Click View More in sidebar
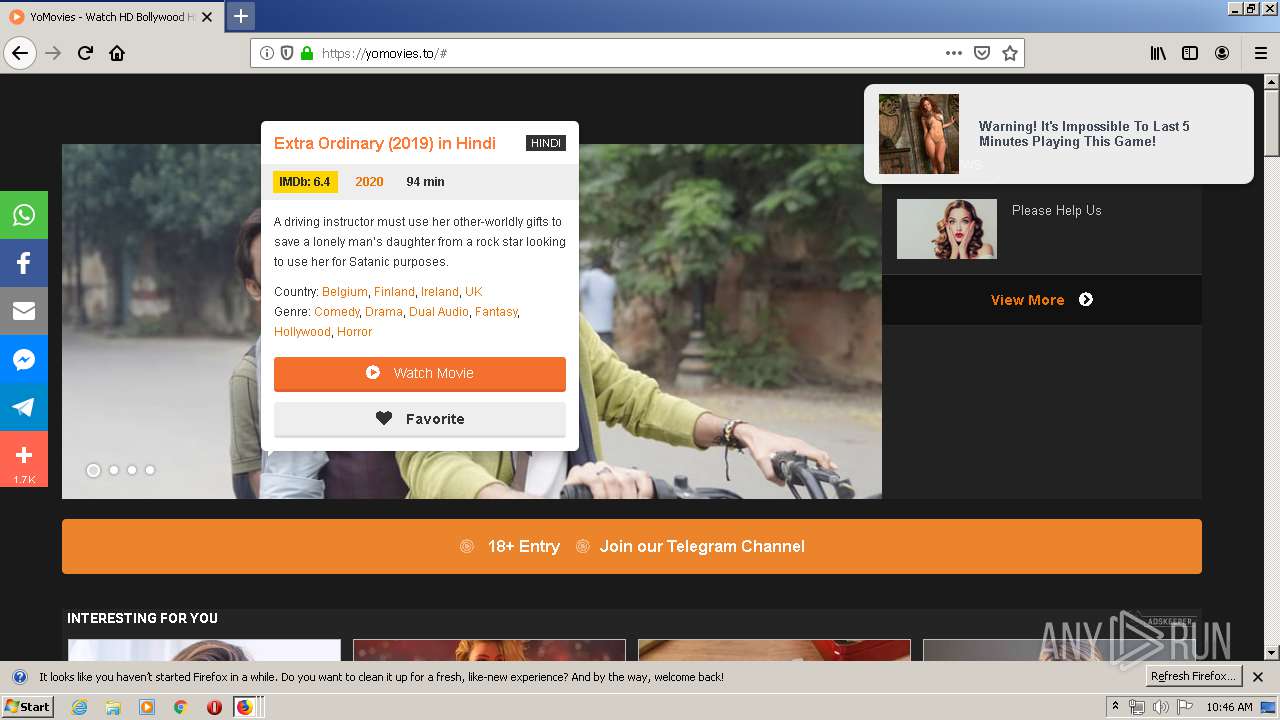The width and height of the screenshot is (1280, 720). [1041, 300]
